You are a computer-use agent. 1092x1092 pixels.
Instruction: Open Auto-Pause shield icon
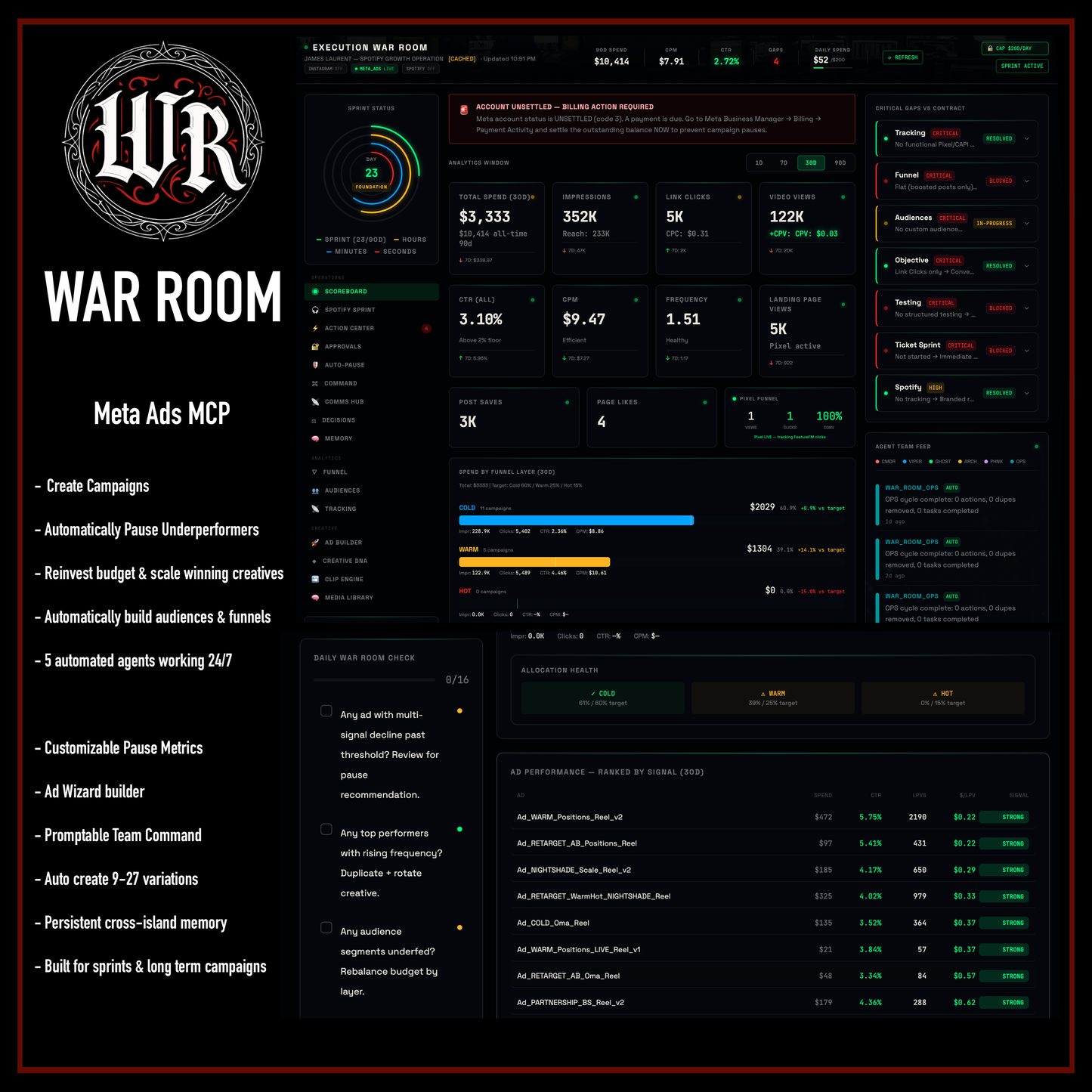click(x=315, y=365)
